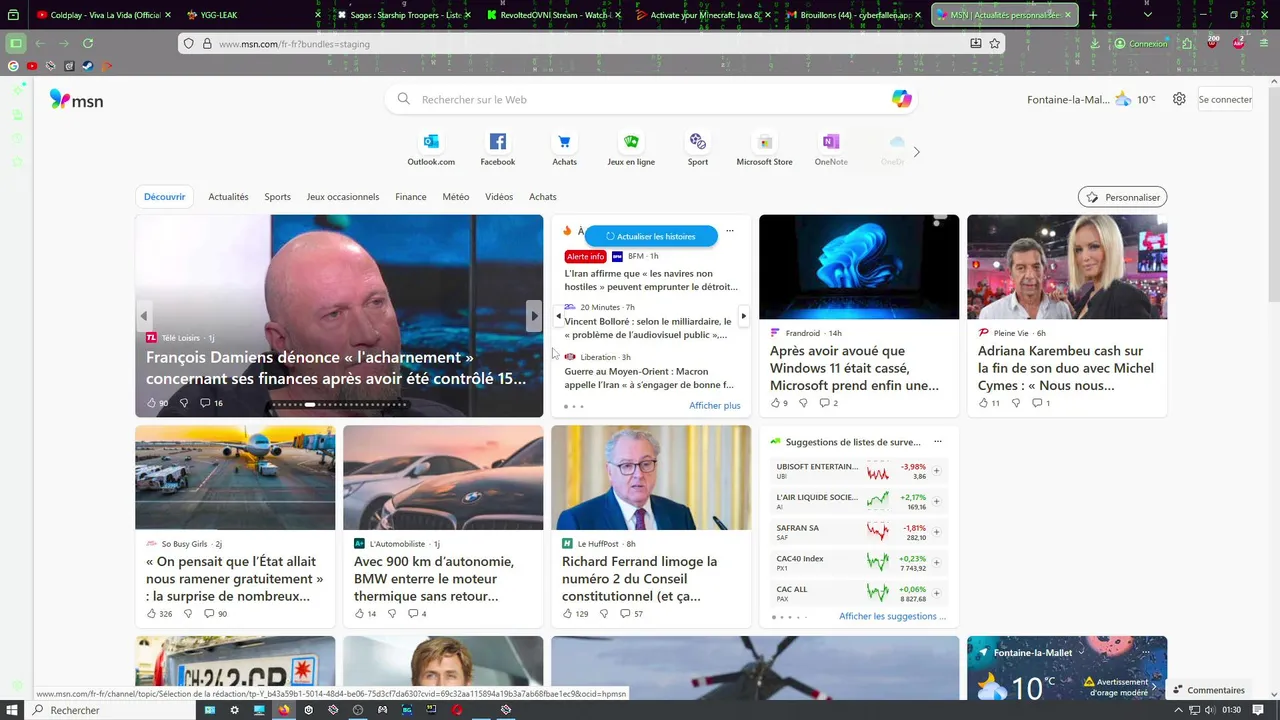Add UBISOFT ENTERTAIN... to watchlist
Screen dimensions: 1280x720
point(937,471)
